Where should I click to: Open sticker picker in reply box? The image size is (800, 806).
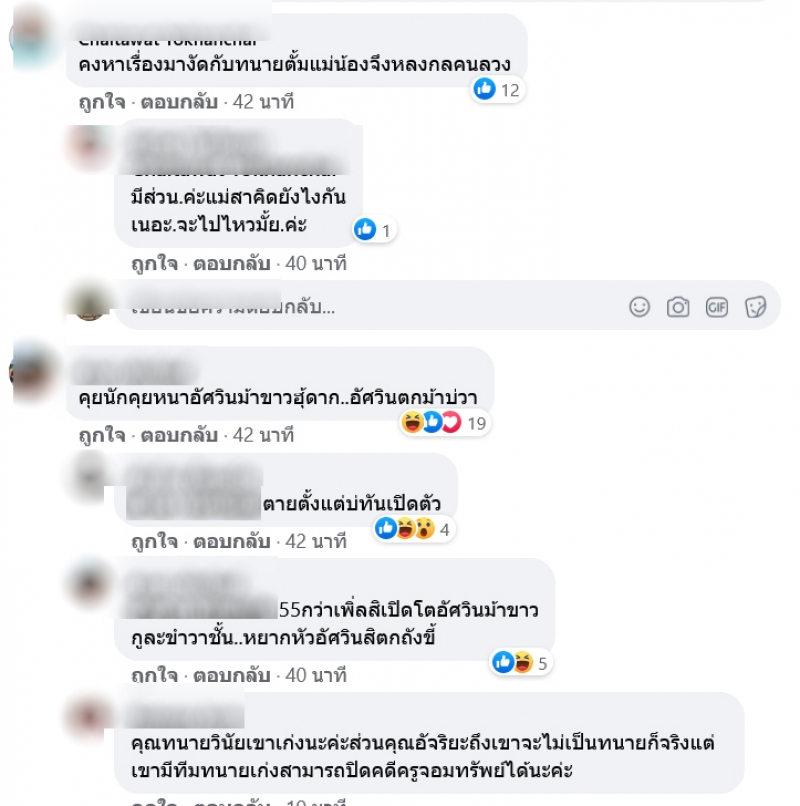click(755, 307)
